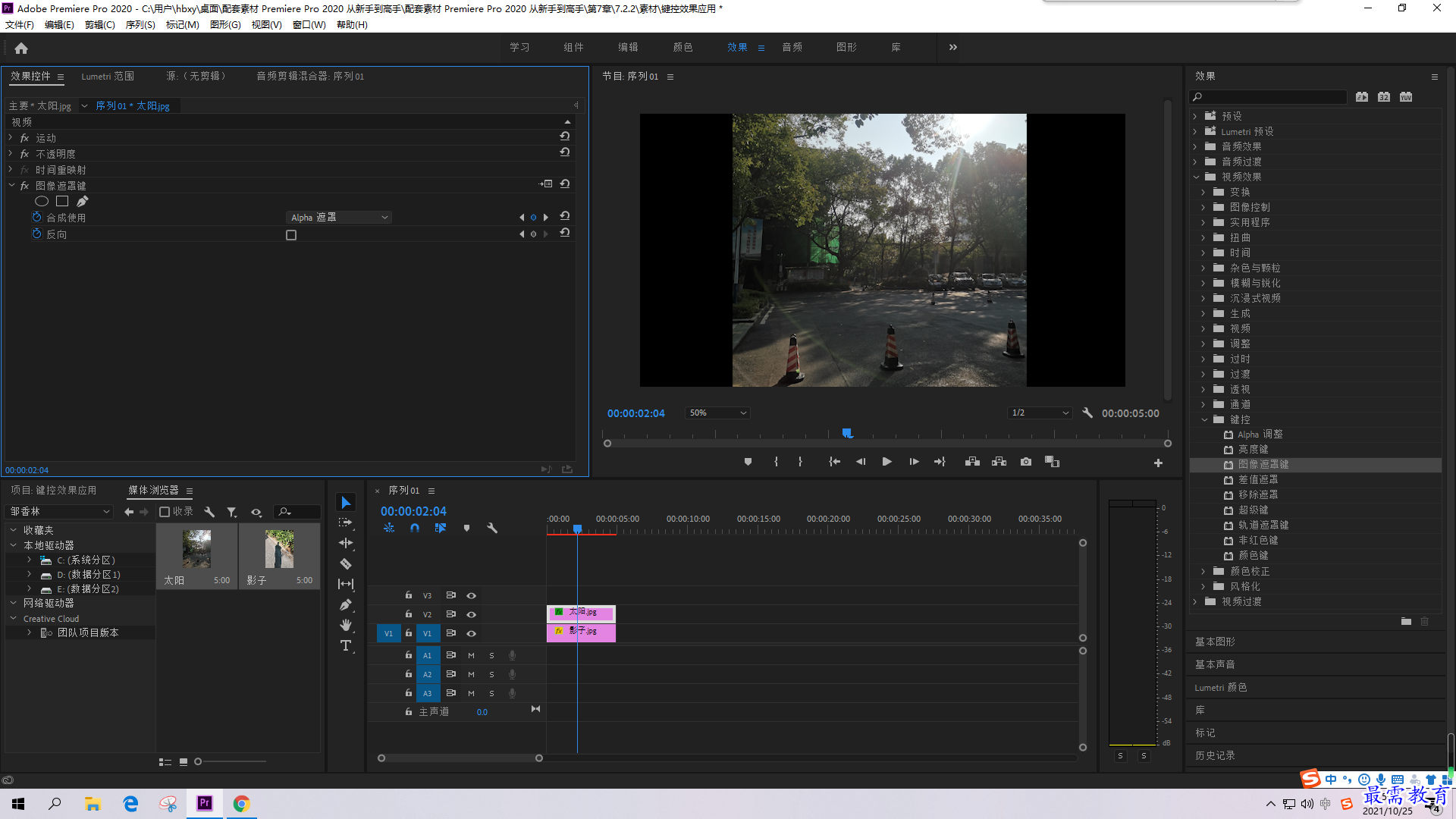Collapse the 键控 effects folder
This screenshot has width=1456, height=819.
(x=1204, y=419)
